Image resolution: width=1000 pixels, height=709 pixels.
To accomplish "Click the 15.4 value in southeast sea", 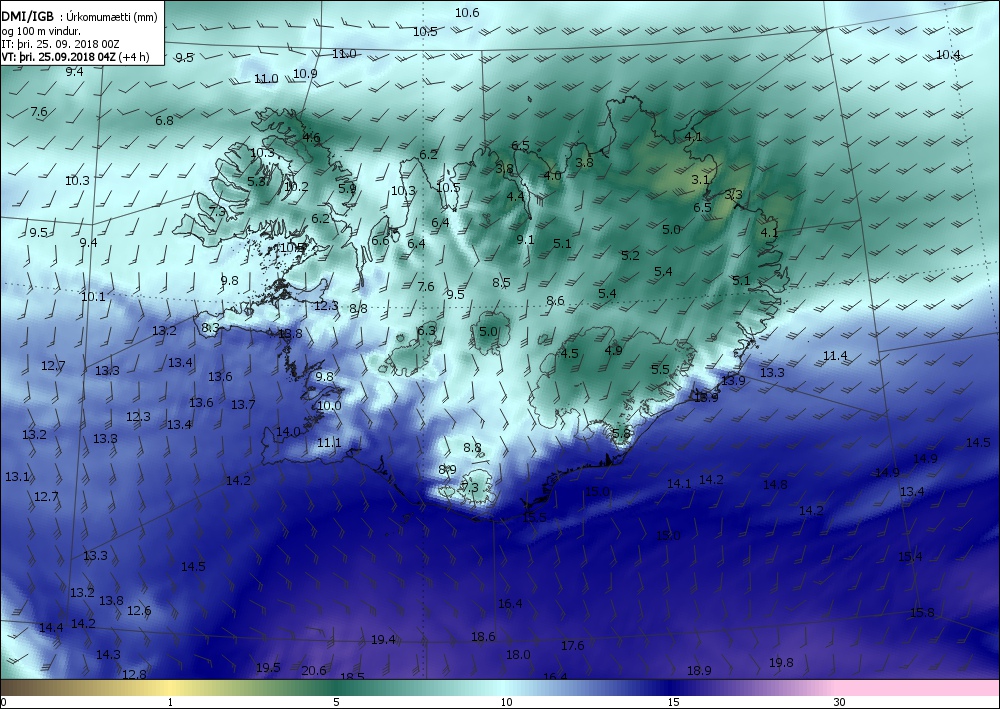I will click(x=910, y=557).
